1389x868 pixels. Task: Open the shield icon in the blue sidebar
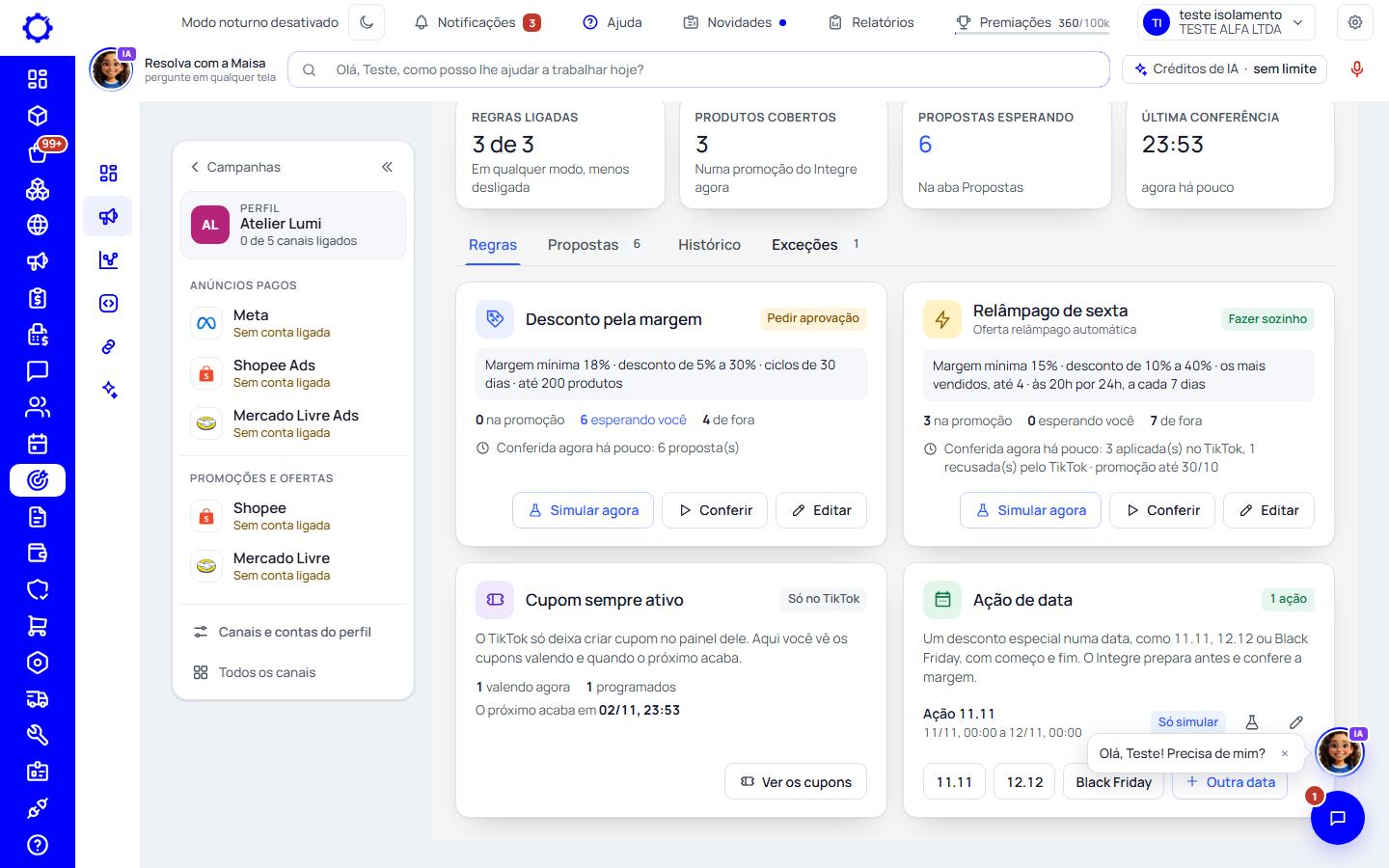[x=38, y=589]
